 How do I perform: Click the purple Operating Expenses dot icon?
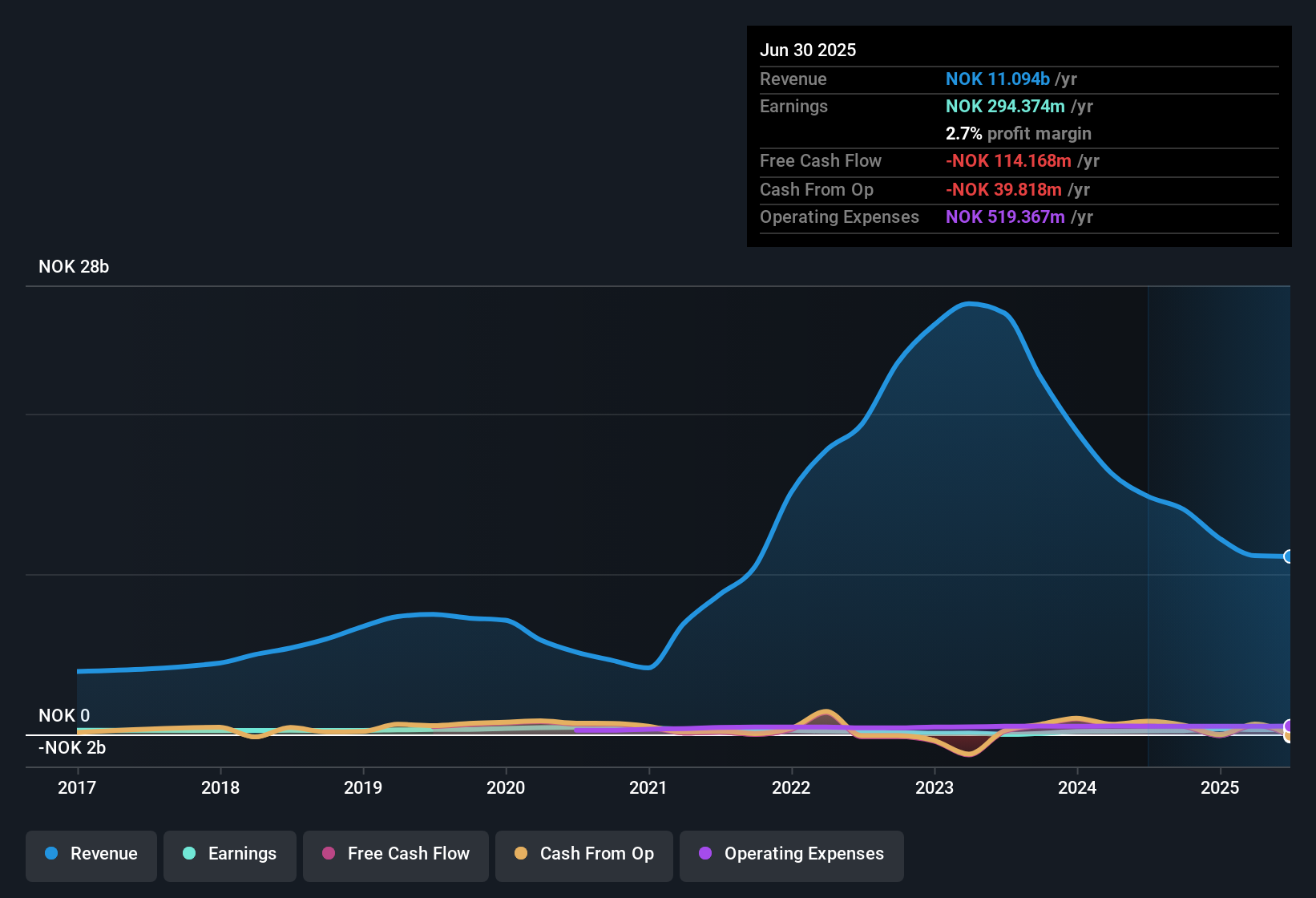click(706, 854)
